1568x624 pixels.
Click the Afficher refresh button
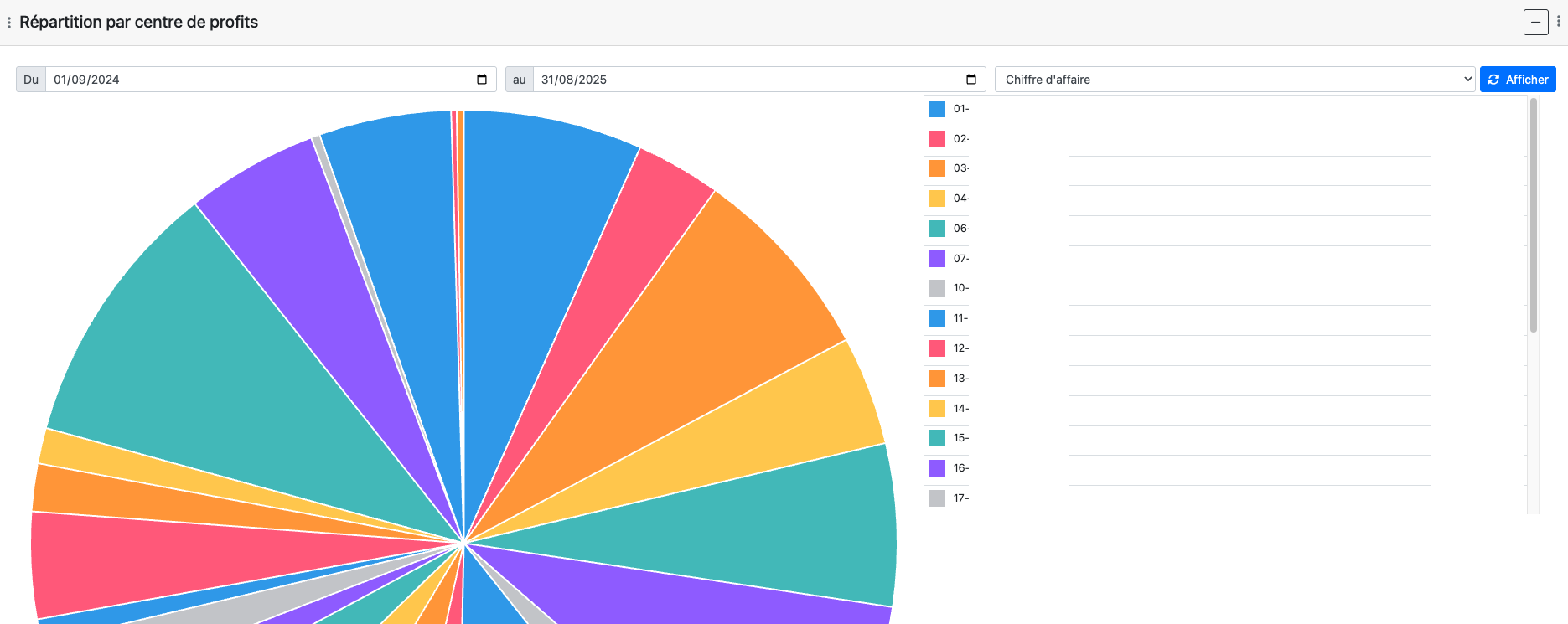click(1517, 80)
